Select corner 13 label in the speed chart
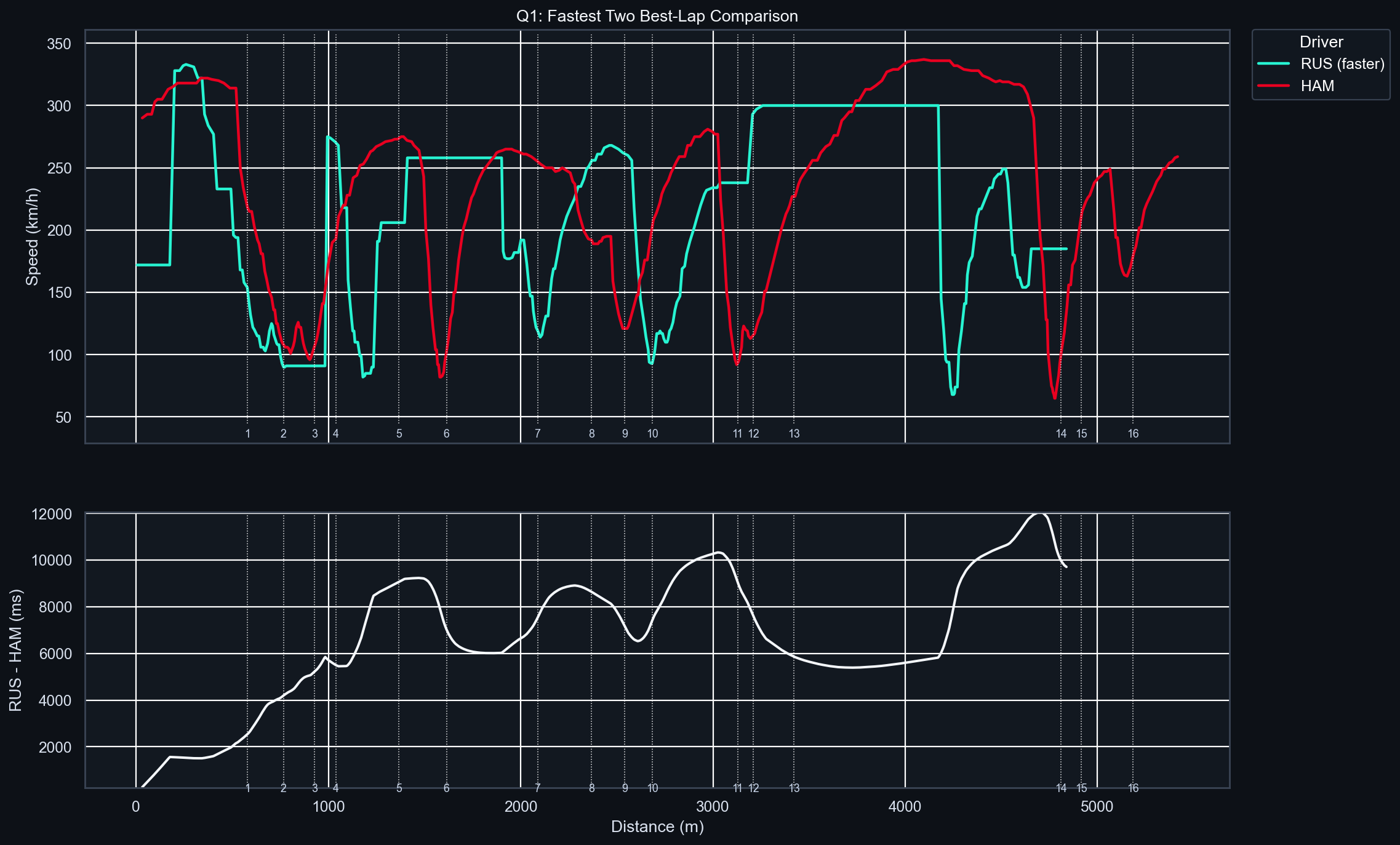 (794, 433)
